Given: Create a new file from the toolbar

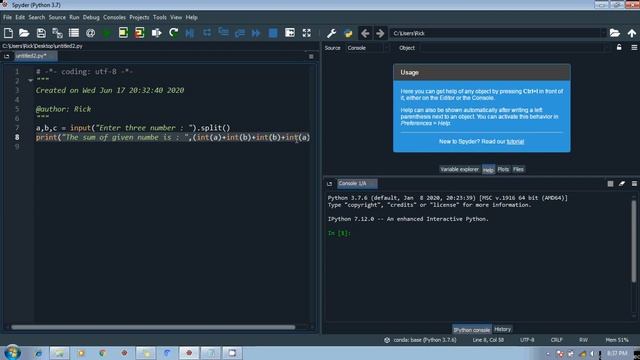Looking at the screenshot, I should tap(8, 33).
